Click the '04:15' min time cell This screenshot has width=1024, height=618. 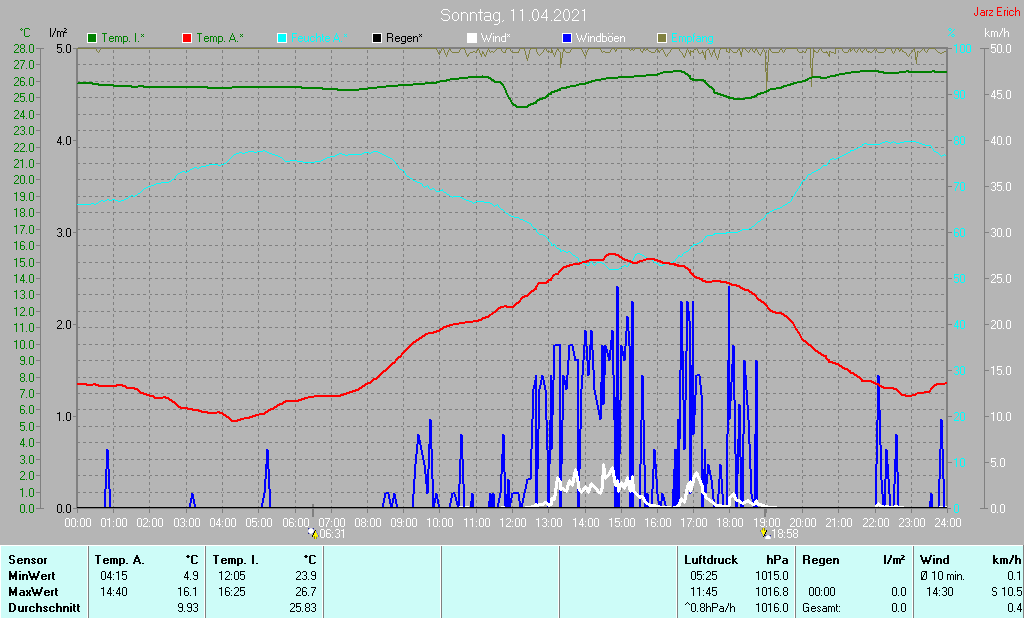113,576
